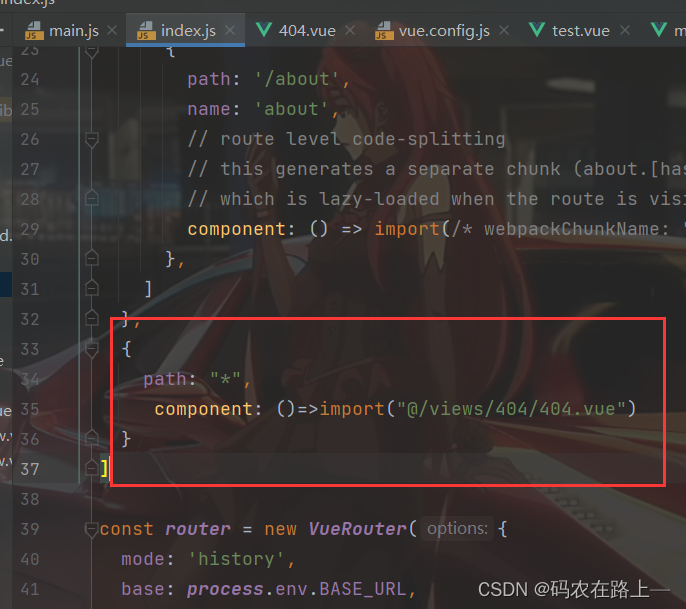Click the JS icon on vue.config.js tab

click(384, 31)
